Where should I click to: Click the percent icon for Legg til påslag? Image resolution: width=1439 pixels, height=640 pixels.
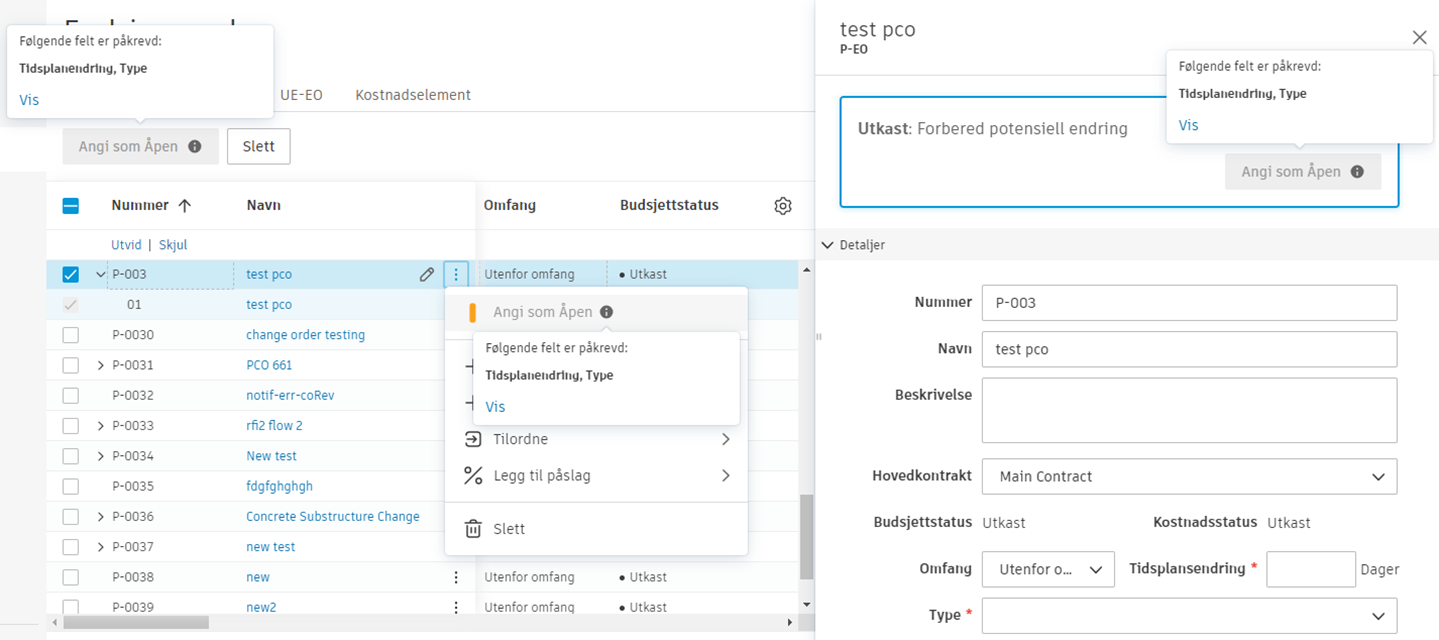pos(474,476)
